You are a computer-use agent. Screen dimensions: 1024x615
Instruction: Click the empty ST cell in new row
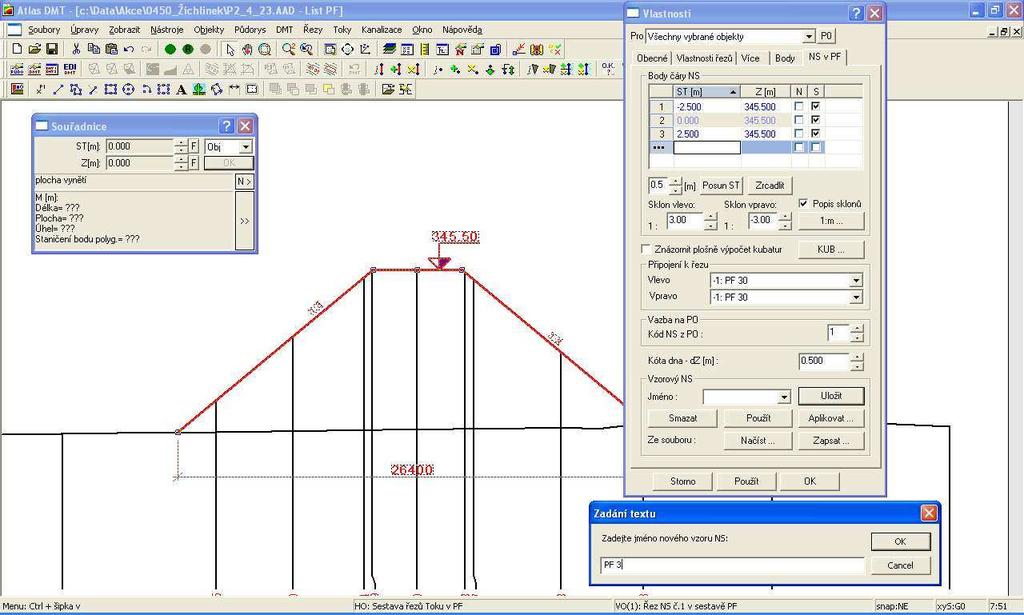click(707, 148)
